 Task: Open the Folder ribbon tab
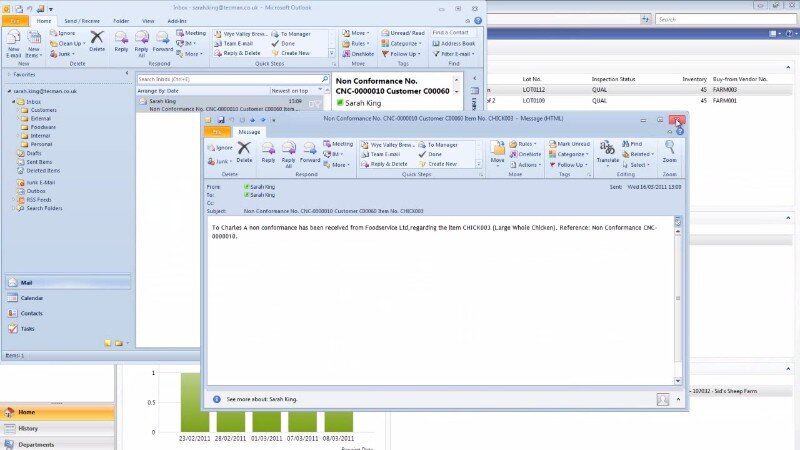[120, 20]
